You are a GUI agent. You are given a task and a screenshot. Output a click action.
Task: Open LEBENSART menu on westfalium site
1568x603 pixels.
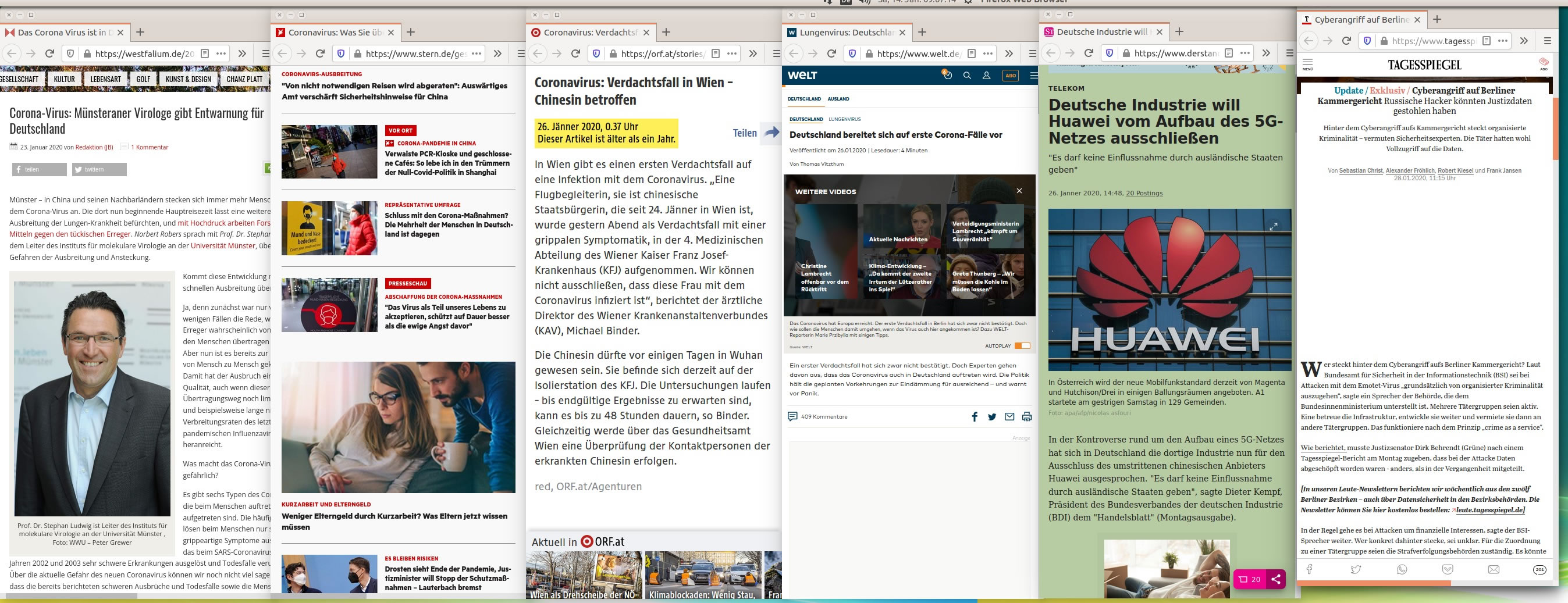(106, 79)
